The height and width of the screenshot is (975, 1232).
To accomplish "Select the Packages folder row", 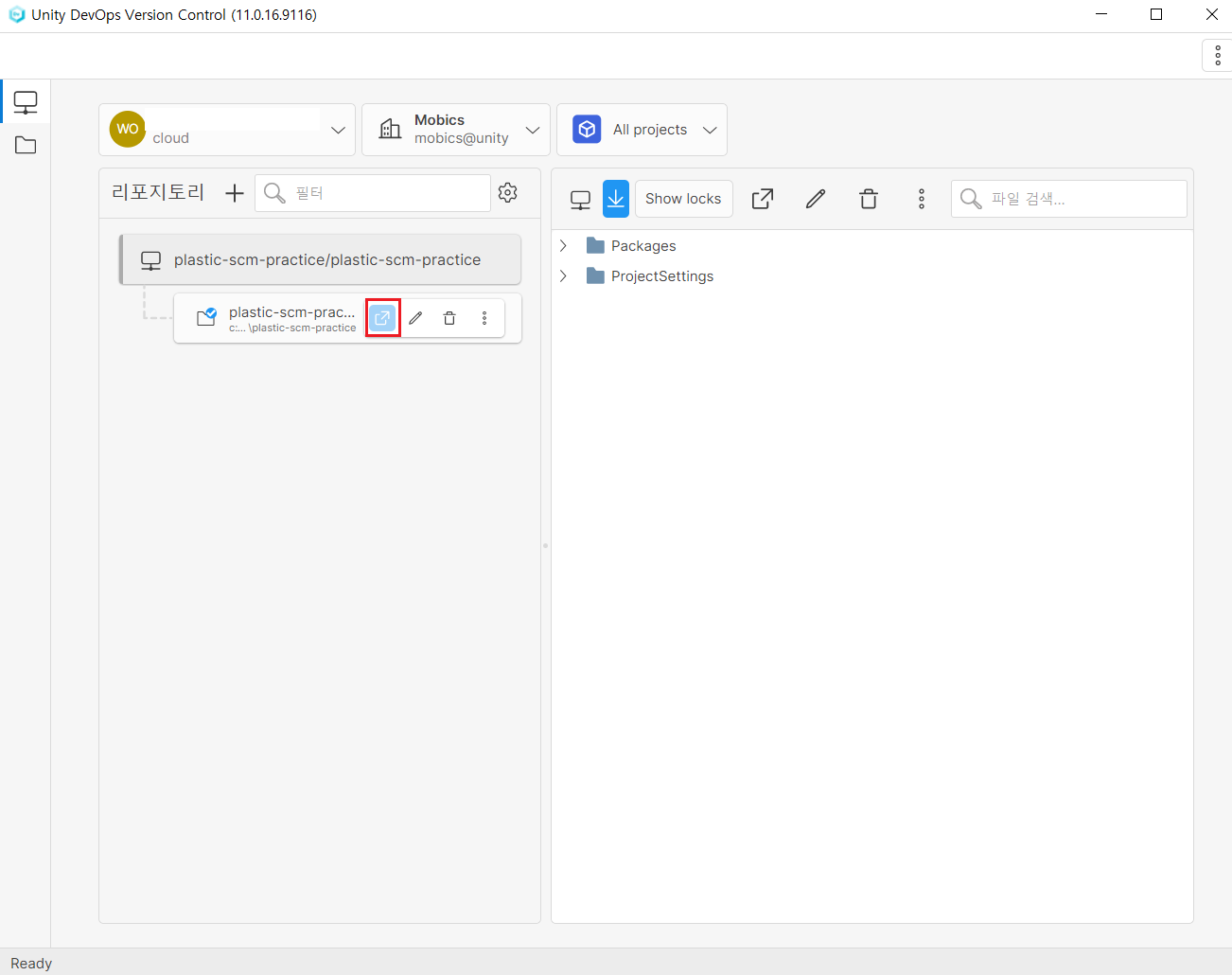I will [871, 246].
